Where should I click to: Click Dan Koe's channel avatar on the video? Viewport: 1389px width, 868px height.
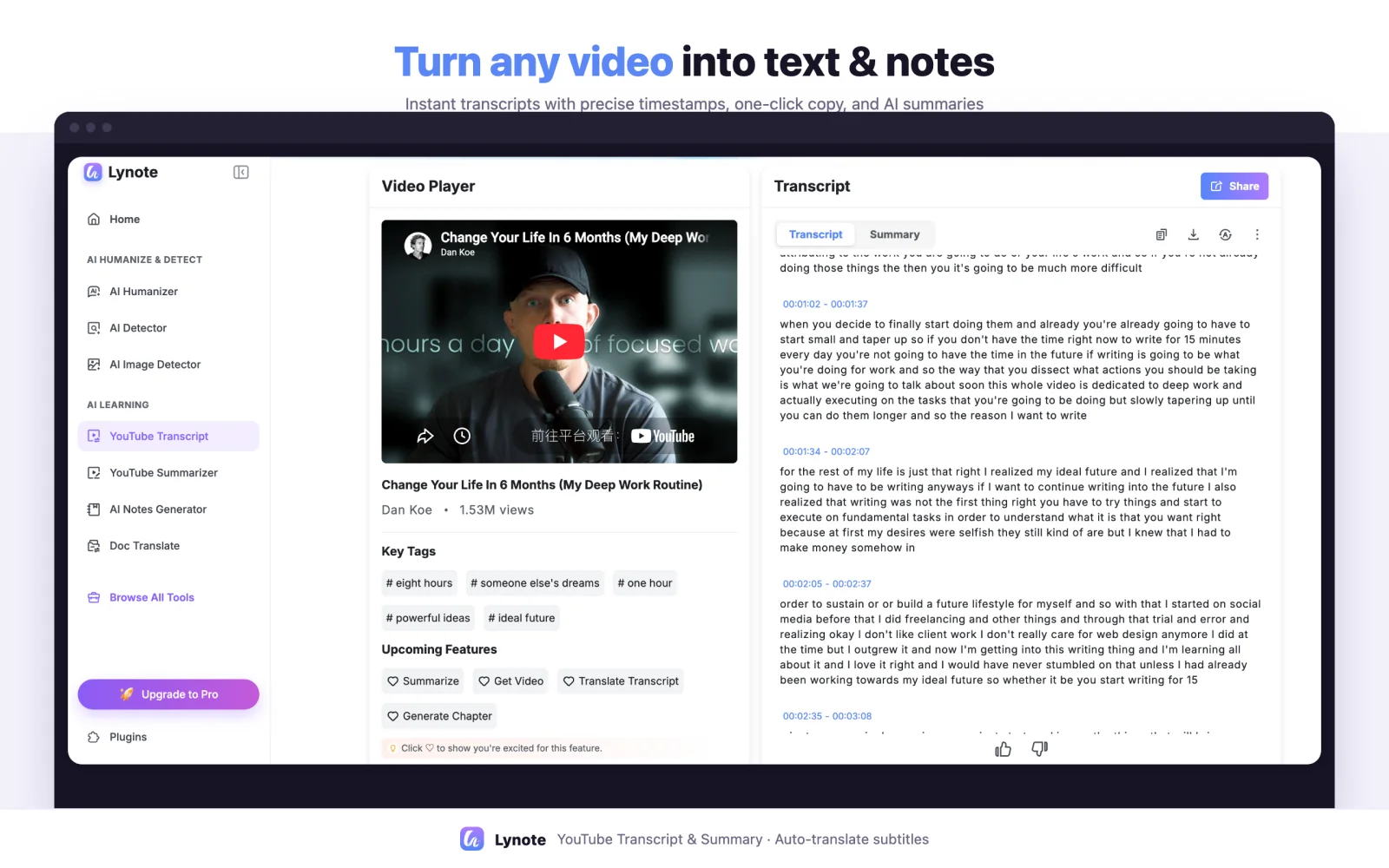(418, 245)
